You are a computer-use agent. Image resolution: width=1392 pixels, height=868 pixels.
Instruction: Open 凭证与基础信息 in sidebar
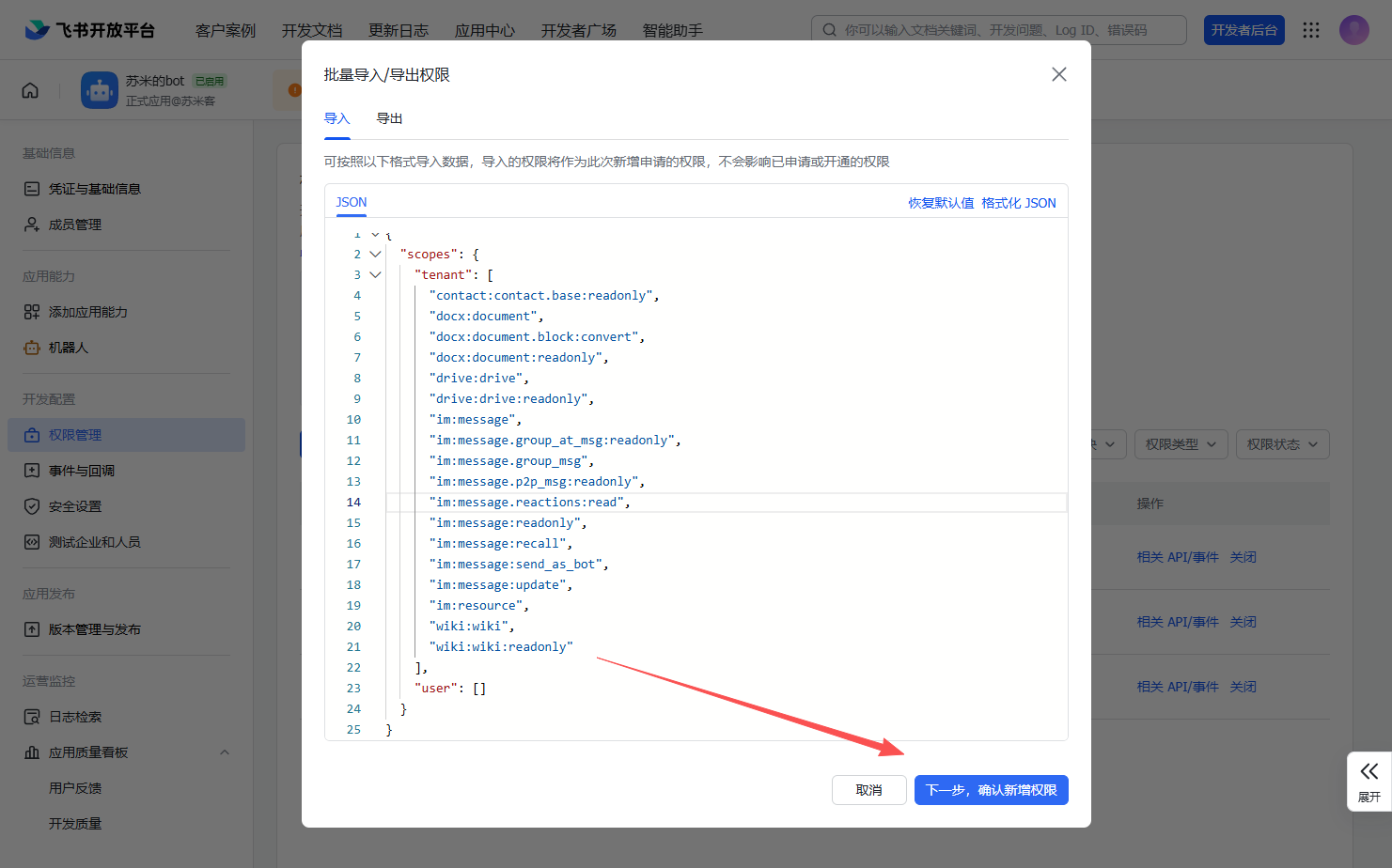pos(94,189)
